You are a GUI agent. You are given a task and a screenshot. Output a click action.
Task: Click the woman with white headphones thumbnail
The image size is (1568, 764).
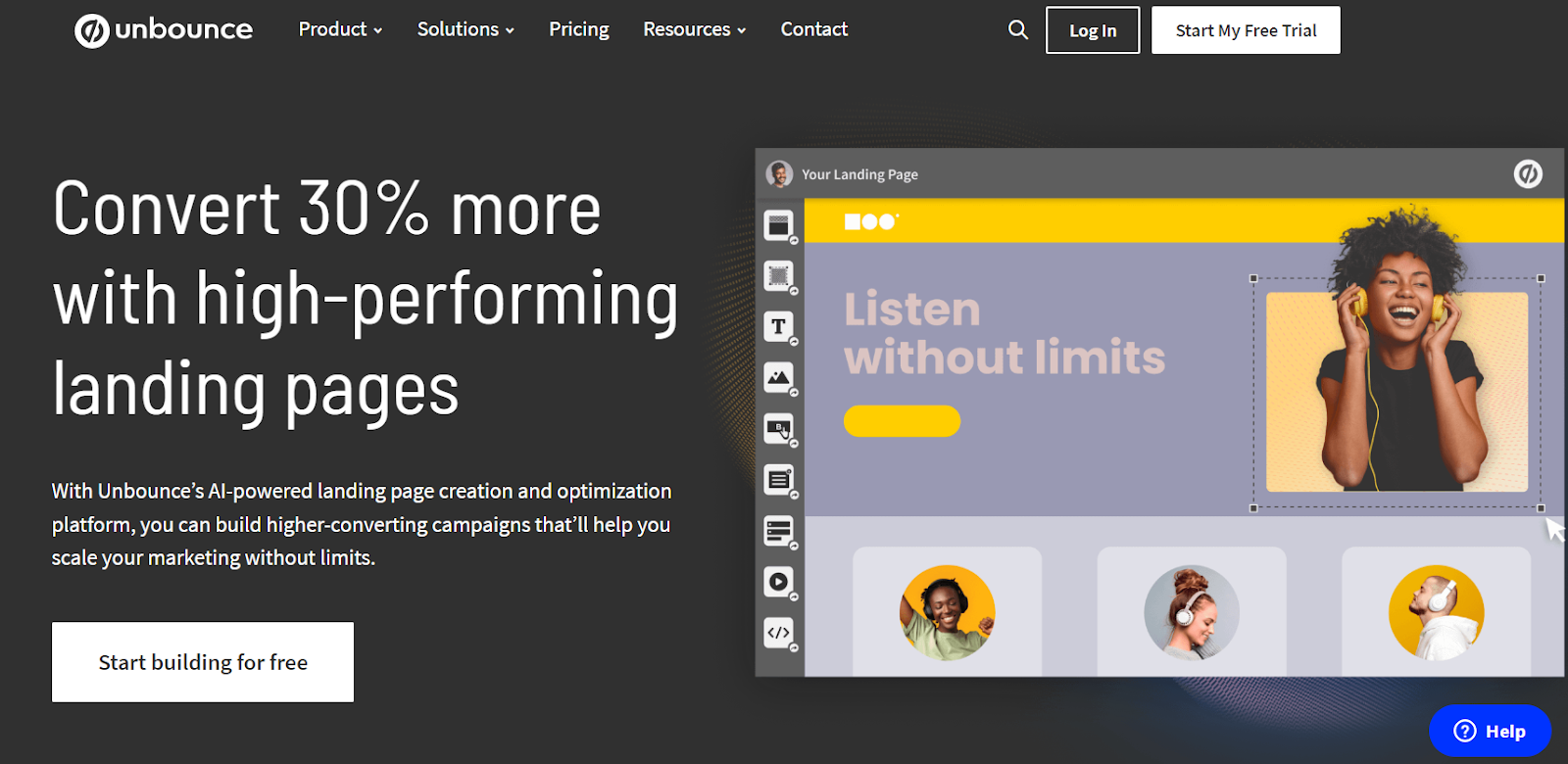coord(1192,612)
